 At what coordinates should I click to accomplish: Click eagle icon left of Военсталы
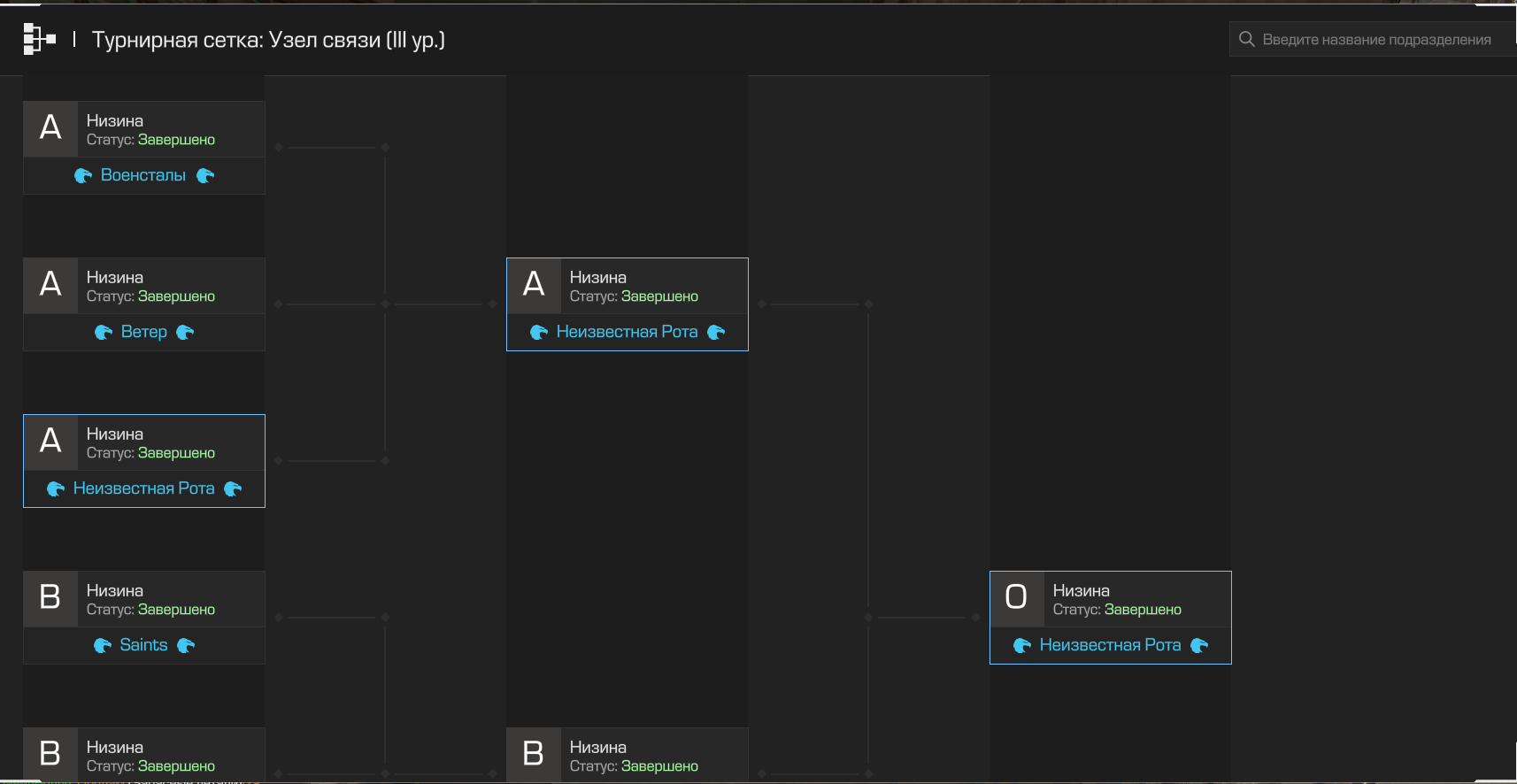click(x=83, y=176)
